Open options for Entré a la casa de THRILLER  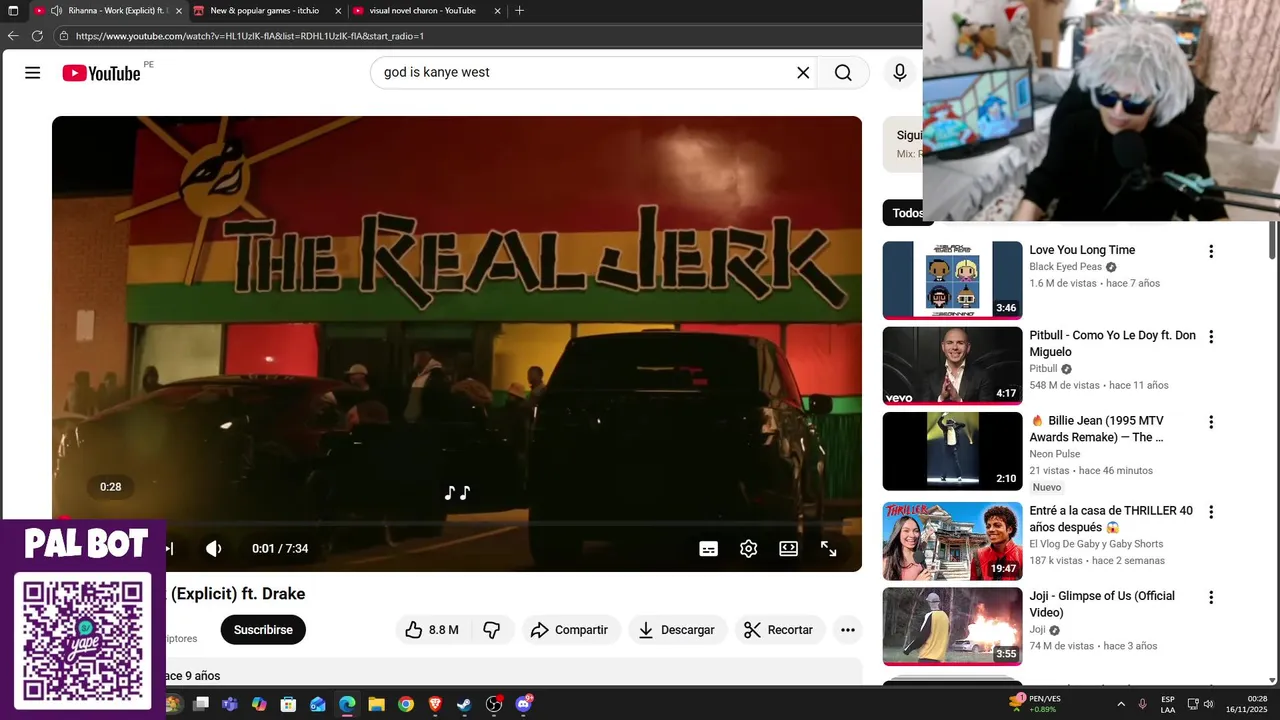(x=1211, y=512)
